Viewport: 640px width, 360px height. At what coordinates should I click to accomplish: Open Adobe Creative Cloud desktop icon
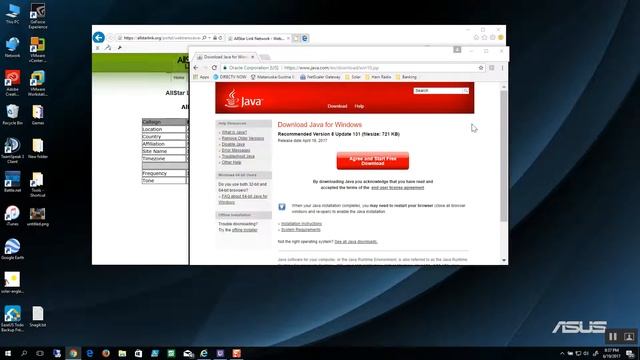coord(12,83)
